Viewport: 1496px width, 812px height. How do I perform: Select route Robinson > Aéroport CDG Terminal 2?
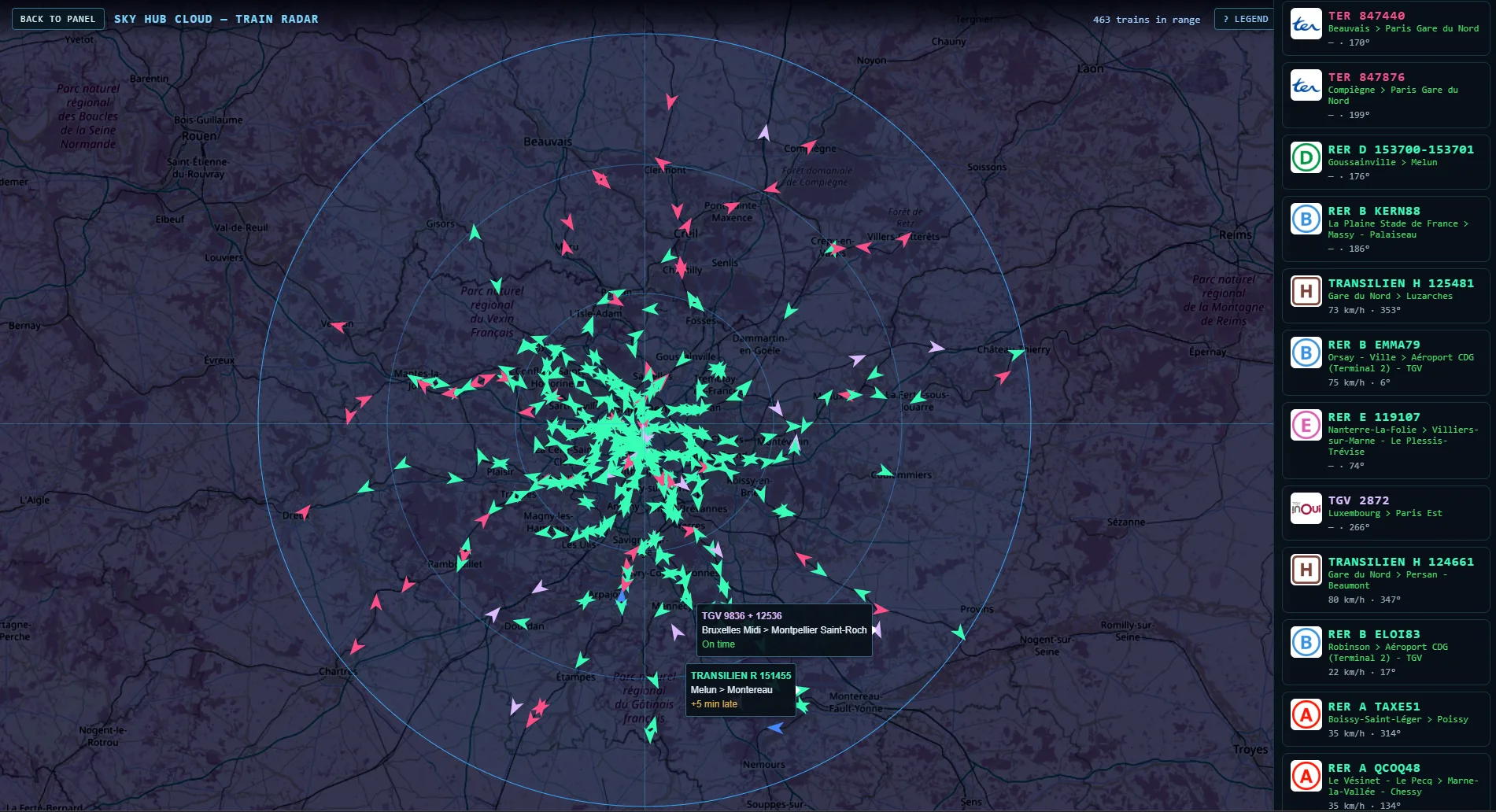point(1388,652)
